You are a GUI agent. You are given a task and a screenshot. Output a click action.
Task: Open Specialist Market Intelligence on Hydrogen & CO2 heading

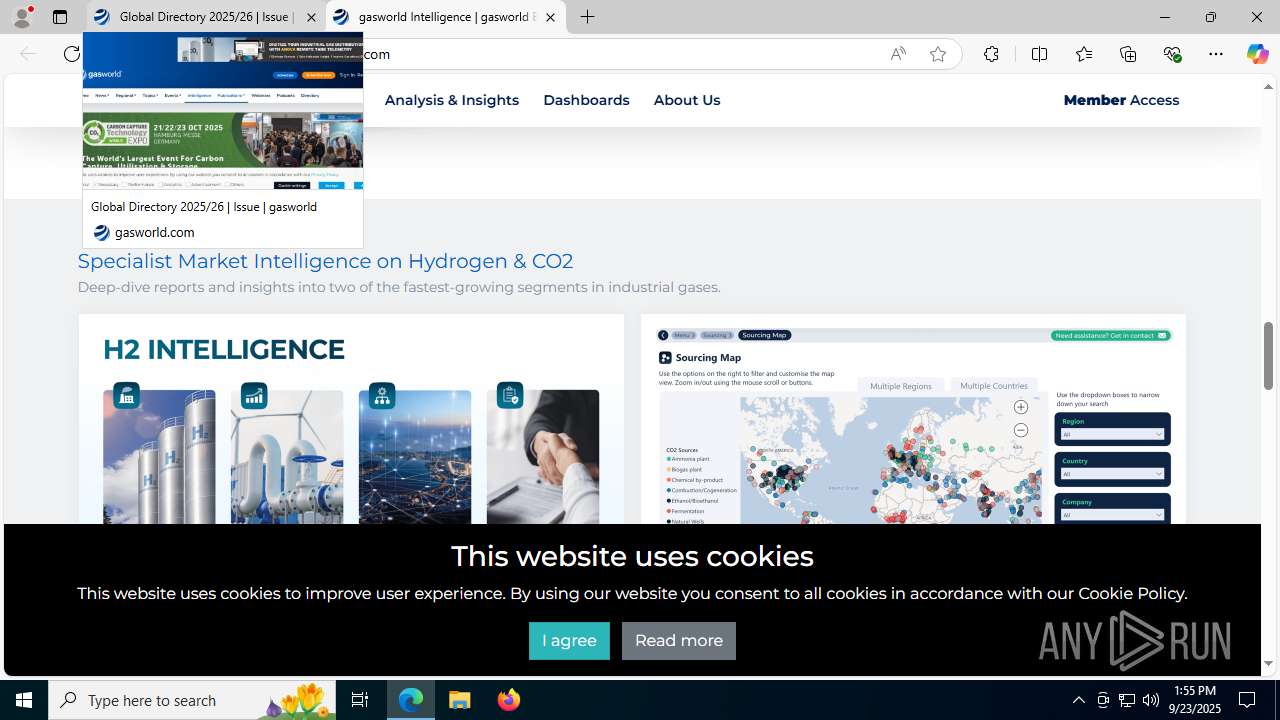tap(325, 261)
